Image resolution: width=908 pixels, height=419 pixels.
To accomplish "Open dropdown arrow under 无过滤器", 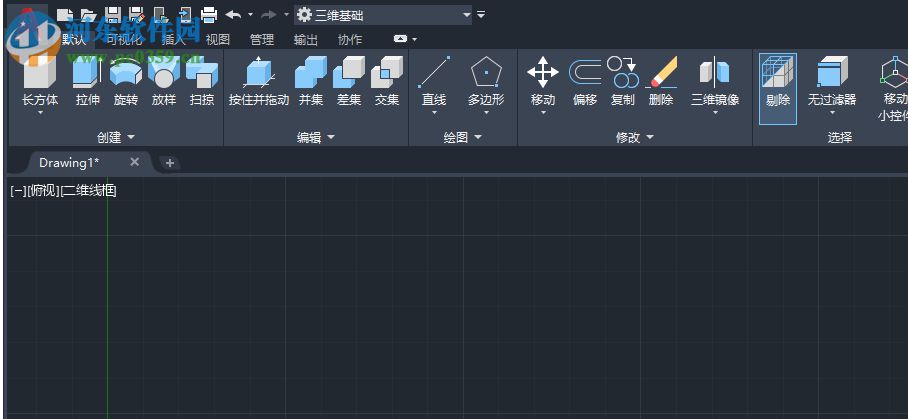I will [832, 112].
